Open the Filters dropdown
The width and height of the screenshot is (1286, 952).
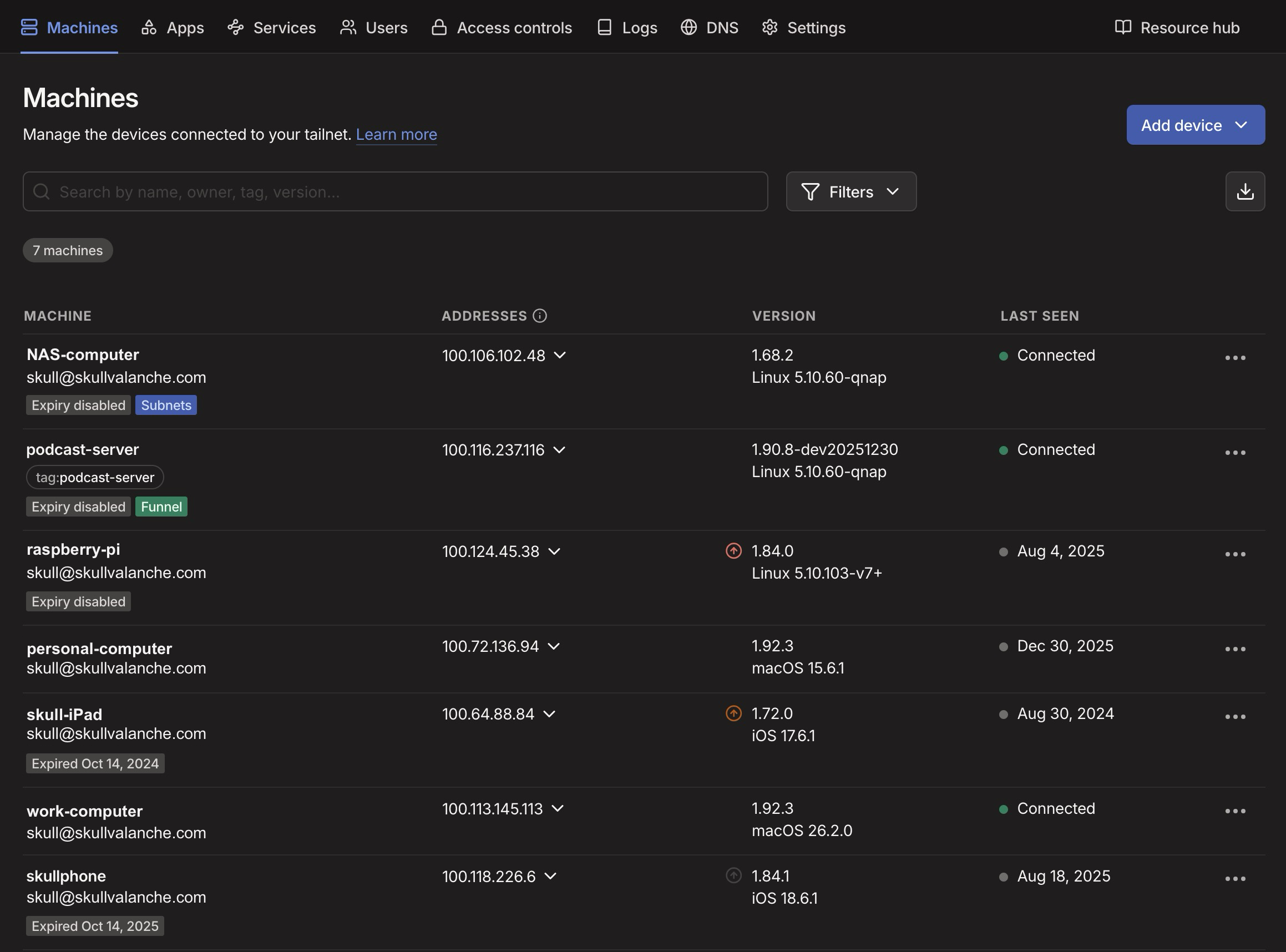tap(851, 191)
